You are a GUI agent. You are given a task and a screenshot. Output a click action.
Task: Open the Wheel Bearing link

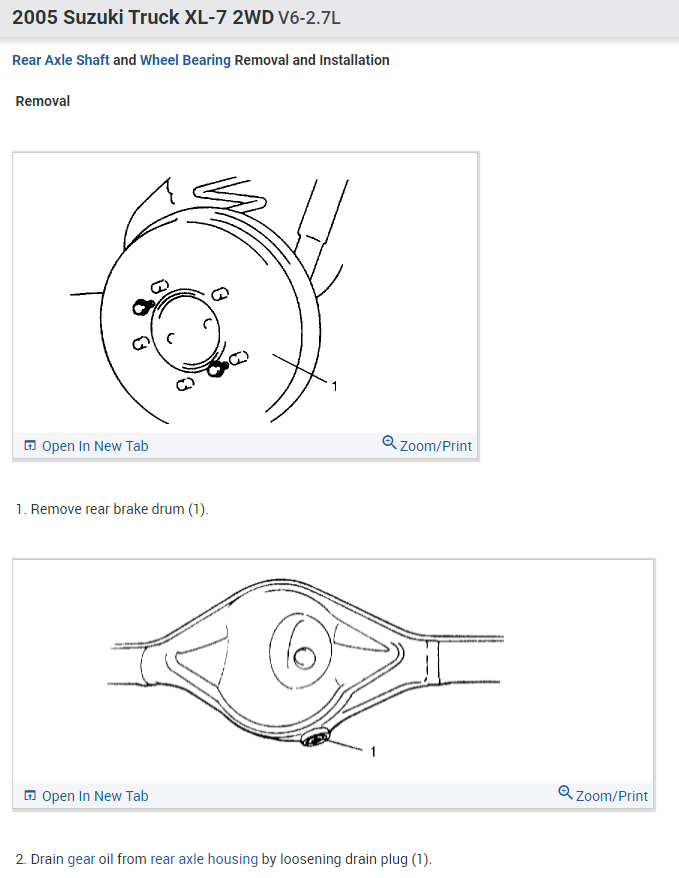point(185,60)
